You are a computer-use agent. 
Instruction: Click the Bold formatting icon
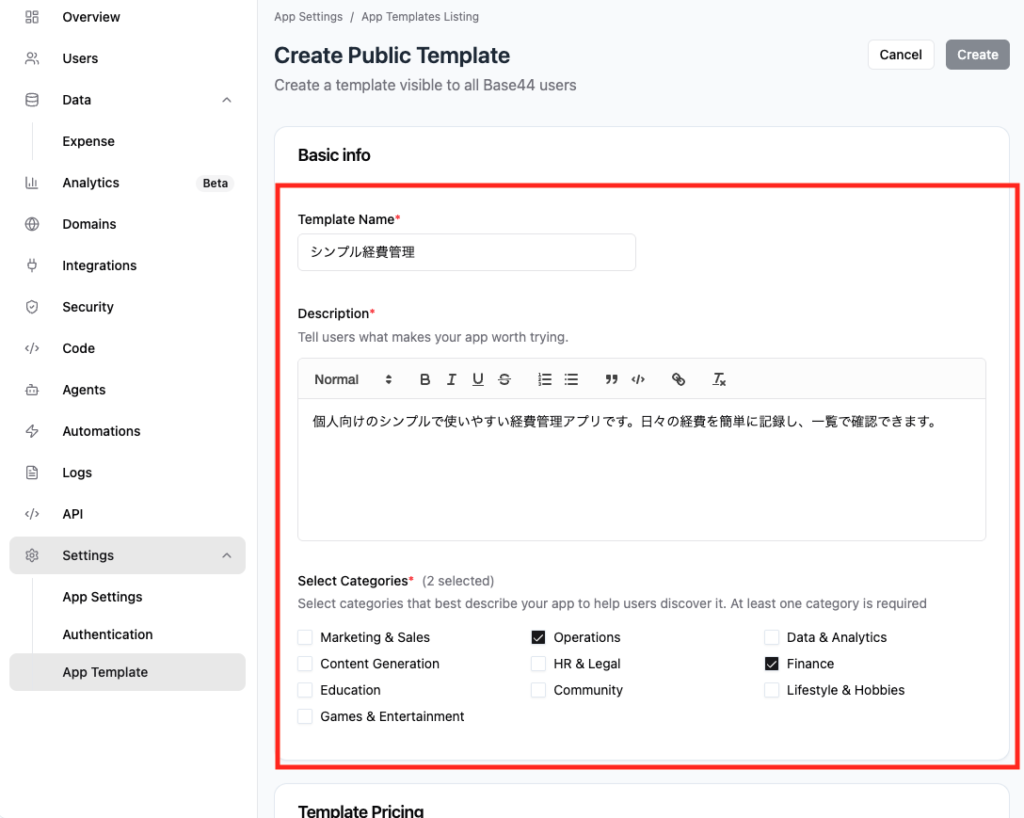tap(425, 380)
